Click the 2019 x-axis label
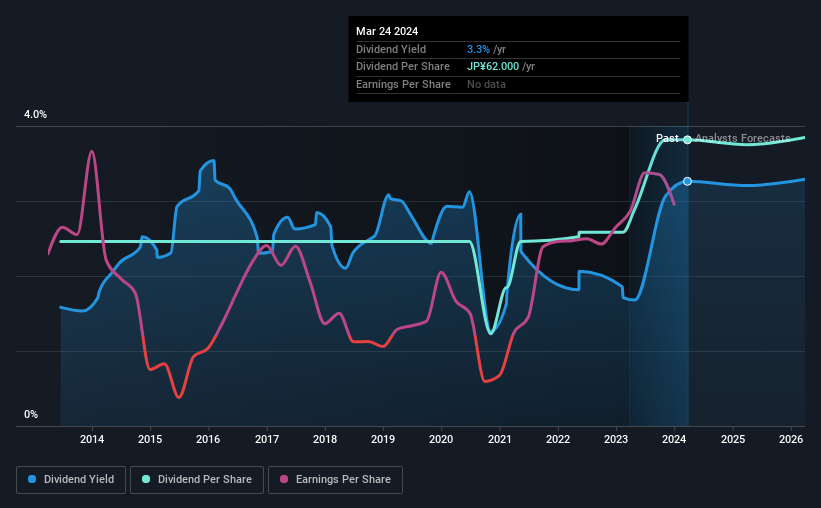821x508 pixels. tap(383, 439)
